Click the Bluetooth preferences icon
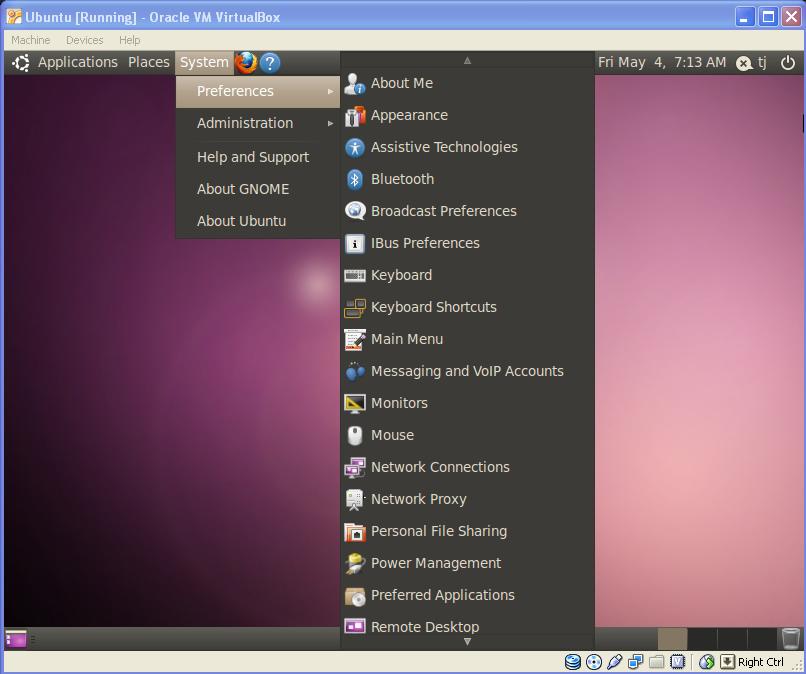806x674 pixels. point(355,179)
